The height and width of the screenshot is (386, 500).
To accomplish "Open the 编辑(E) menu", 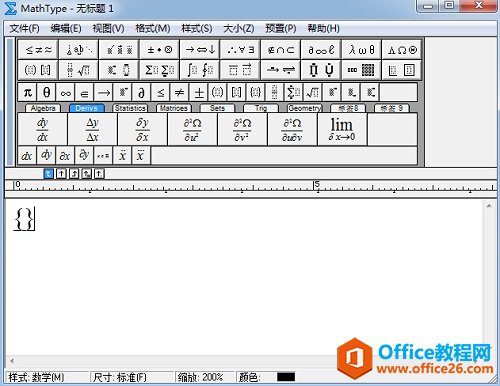I will [66, 29].
